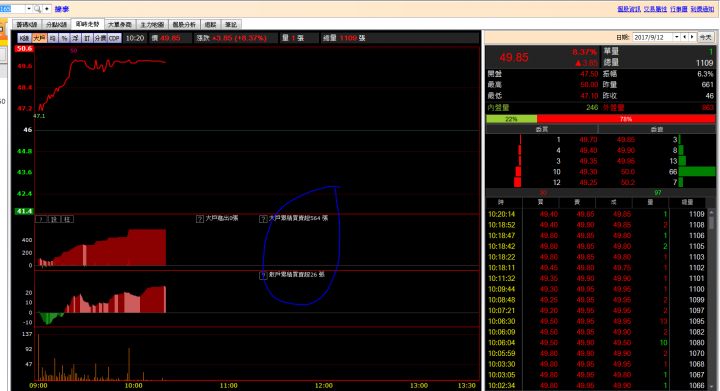Switch to the 即時走勢 tab

pyautogui.click(x=87, y=24)
